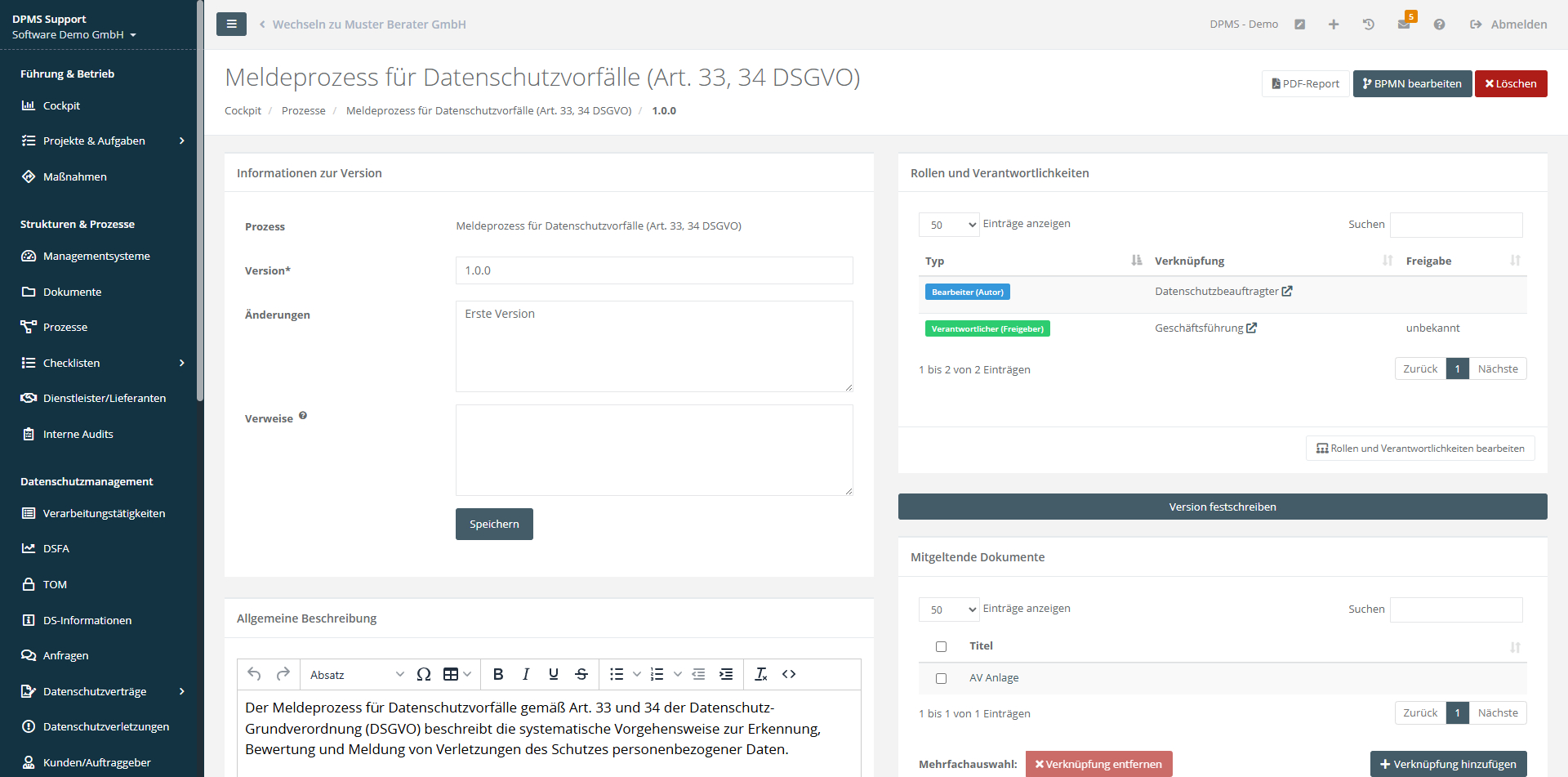This screenshot has width=1568, height=777.
Task: Click the Version input field
Action: (x=653, y=270)
